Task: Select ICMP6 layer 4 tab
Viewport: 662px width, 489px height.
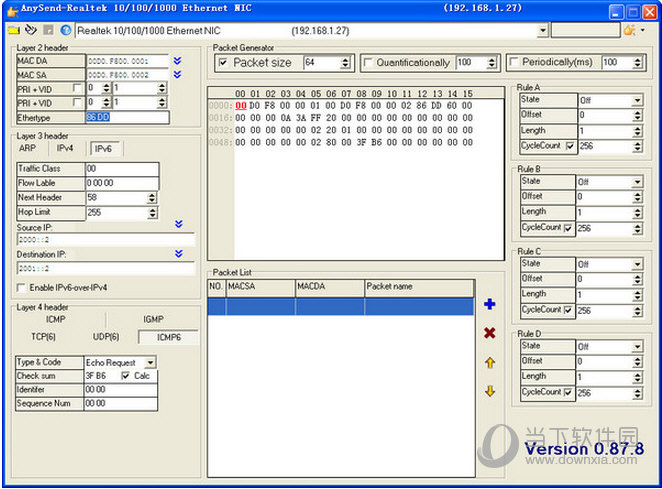Action: (168, 337)
